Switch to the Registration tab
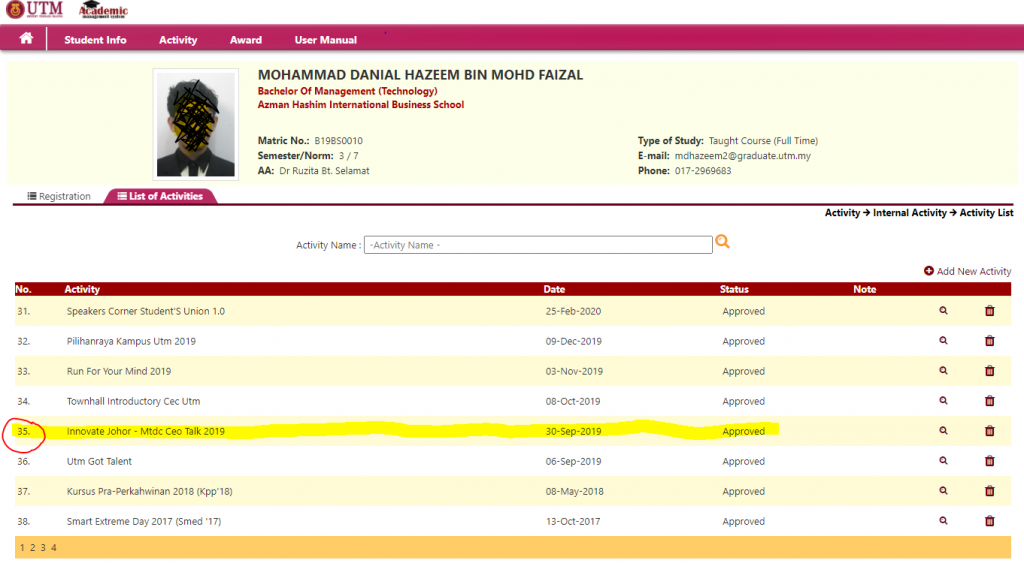Image resolution: width=1024 pixels, height=566 pixels. coord(59,196)
